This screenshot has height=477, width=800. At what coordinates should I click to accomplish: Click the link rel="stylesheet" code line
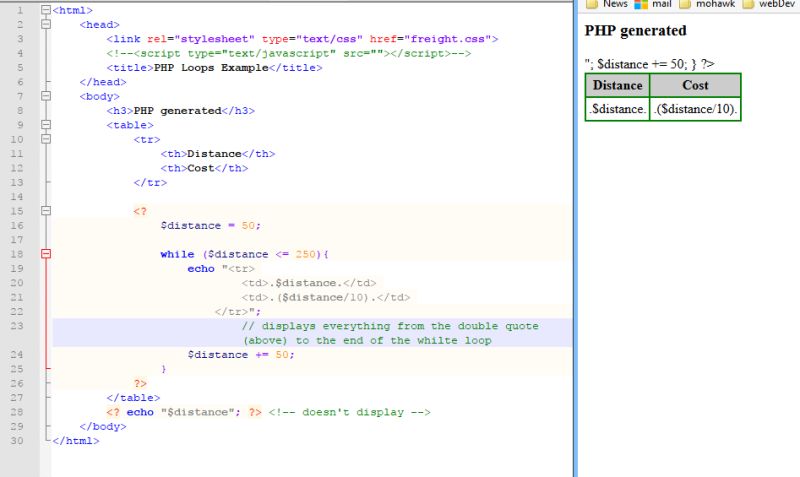(x=302, y=39)
